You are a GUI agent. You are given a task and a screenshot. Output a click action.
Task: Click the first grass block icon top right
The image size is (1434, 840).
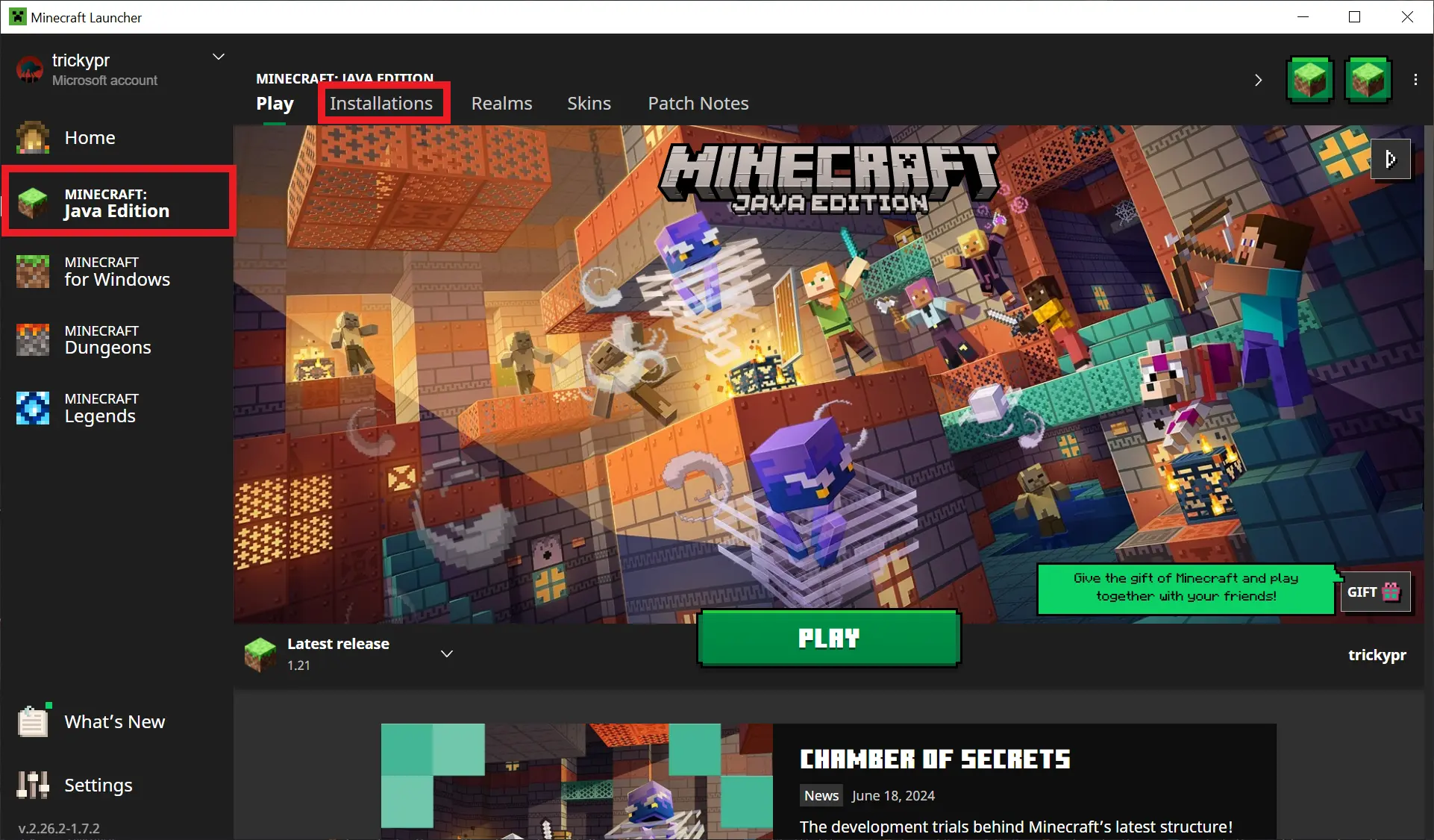point(1310,80)
